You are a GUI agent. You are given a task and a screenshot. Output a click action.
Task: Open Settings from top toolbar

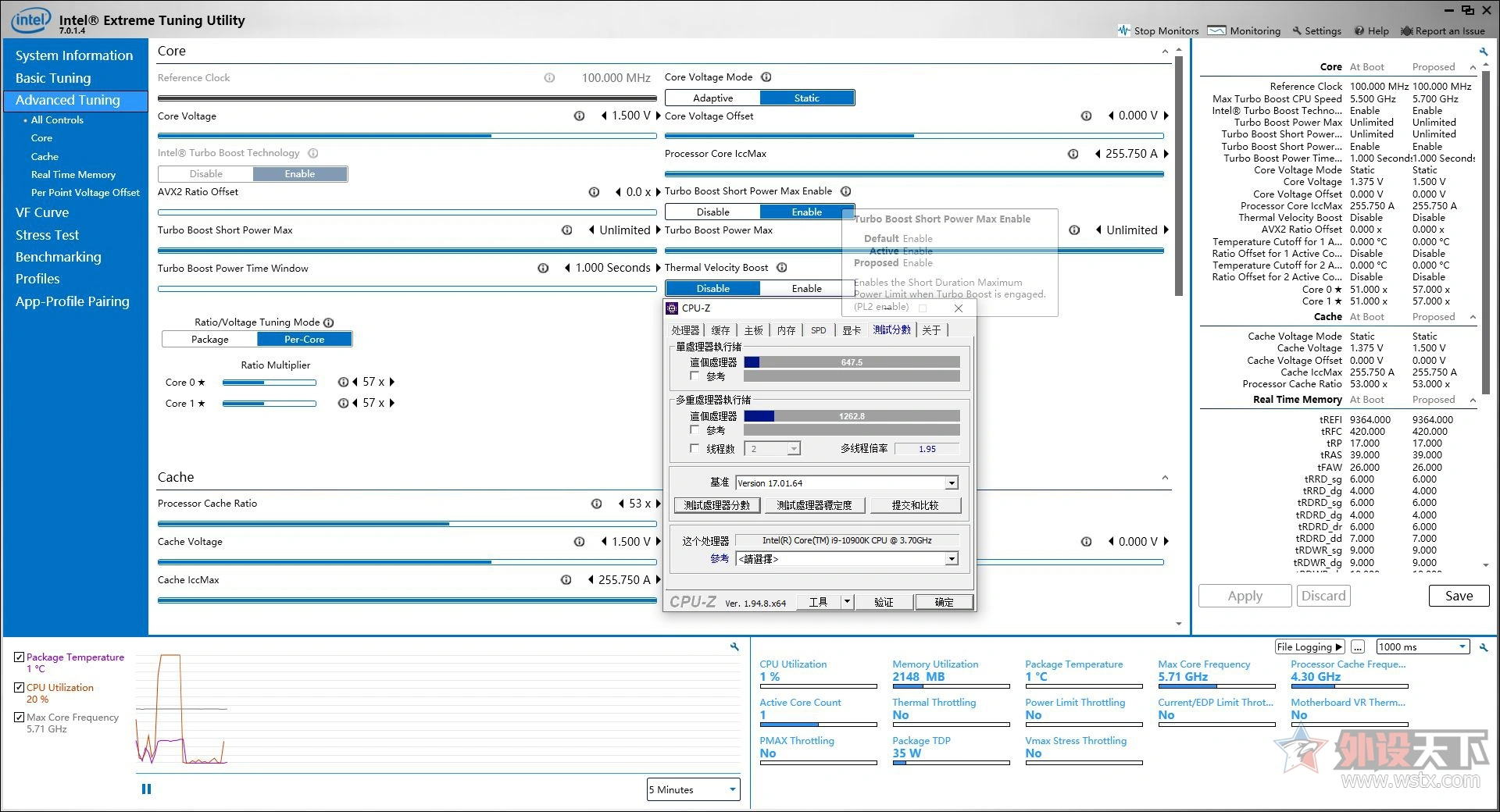[1316, 31]
